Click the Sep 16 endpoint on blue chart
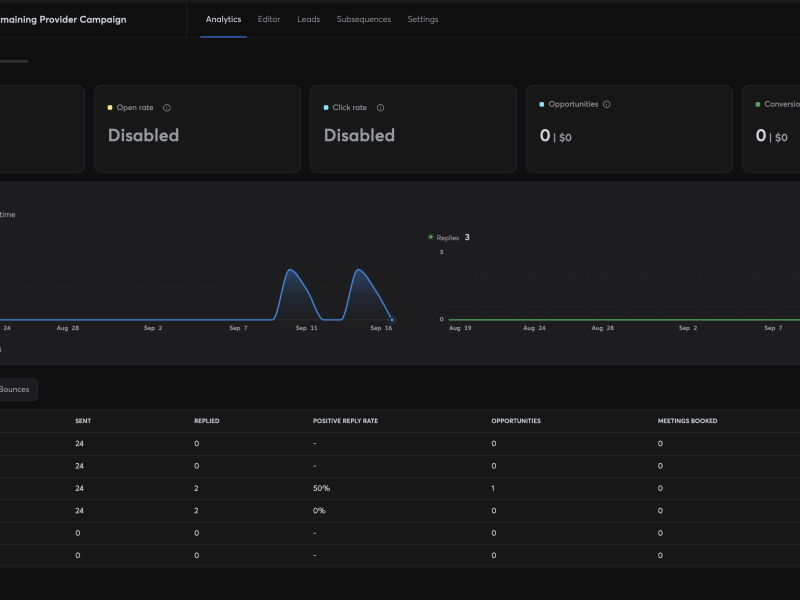Viewport: 800px width, 600px height. point(392,320)
